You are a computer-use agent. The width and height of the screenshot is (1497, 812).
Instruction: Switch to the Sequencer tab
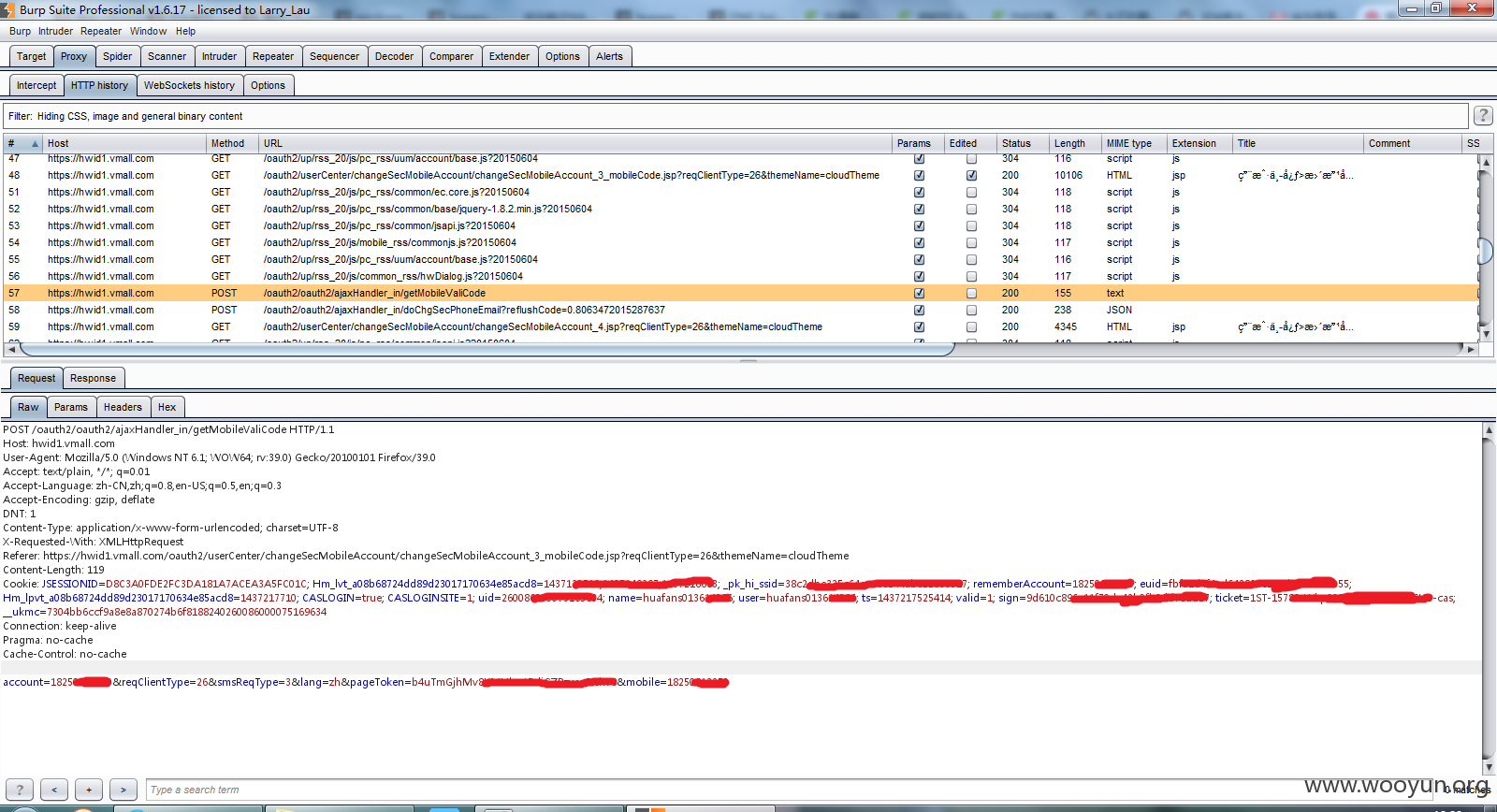pos(334,56)
